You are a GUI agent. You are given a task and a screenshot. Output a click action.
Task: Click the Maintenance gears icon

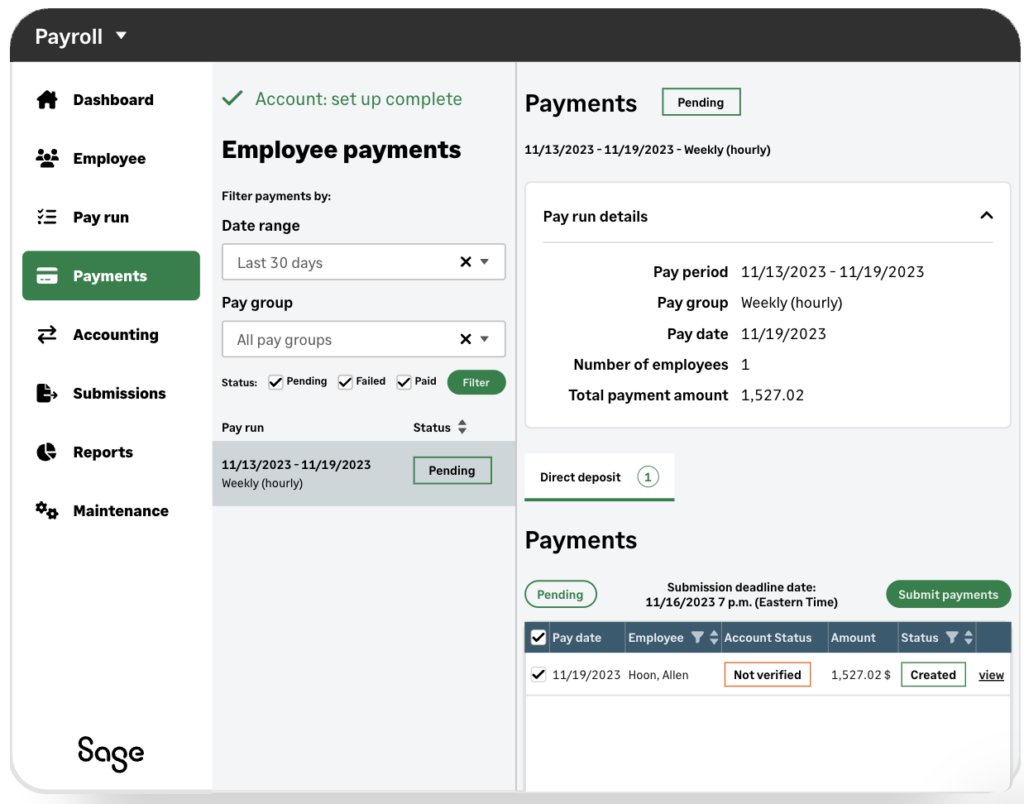47,510
